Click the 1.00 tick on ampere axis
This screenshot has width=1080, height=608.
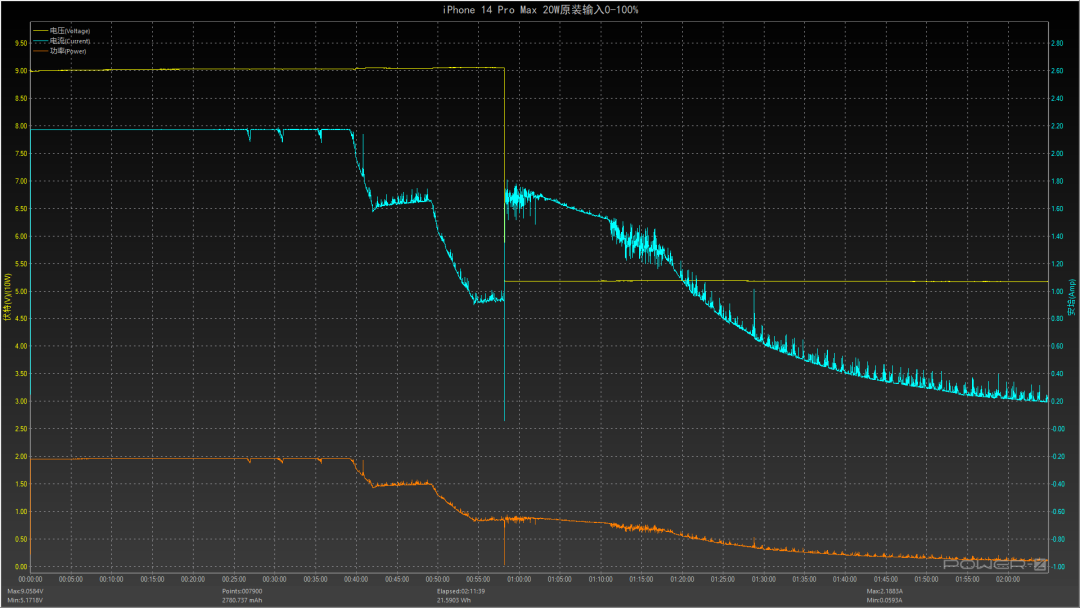pyautogui.click(x=1057, y=291)
